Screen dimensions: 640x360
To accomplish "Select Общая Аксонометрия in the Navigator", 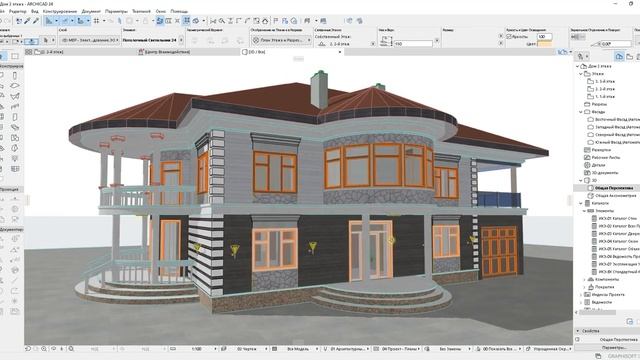I will coord(616,196).
